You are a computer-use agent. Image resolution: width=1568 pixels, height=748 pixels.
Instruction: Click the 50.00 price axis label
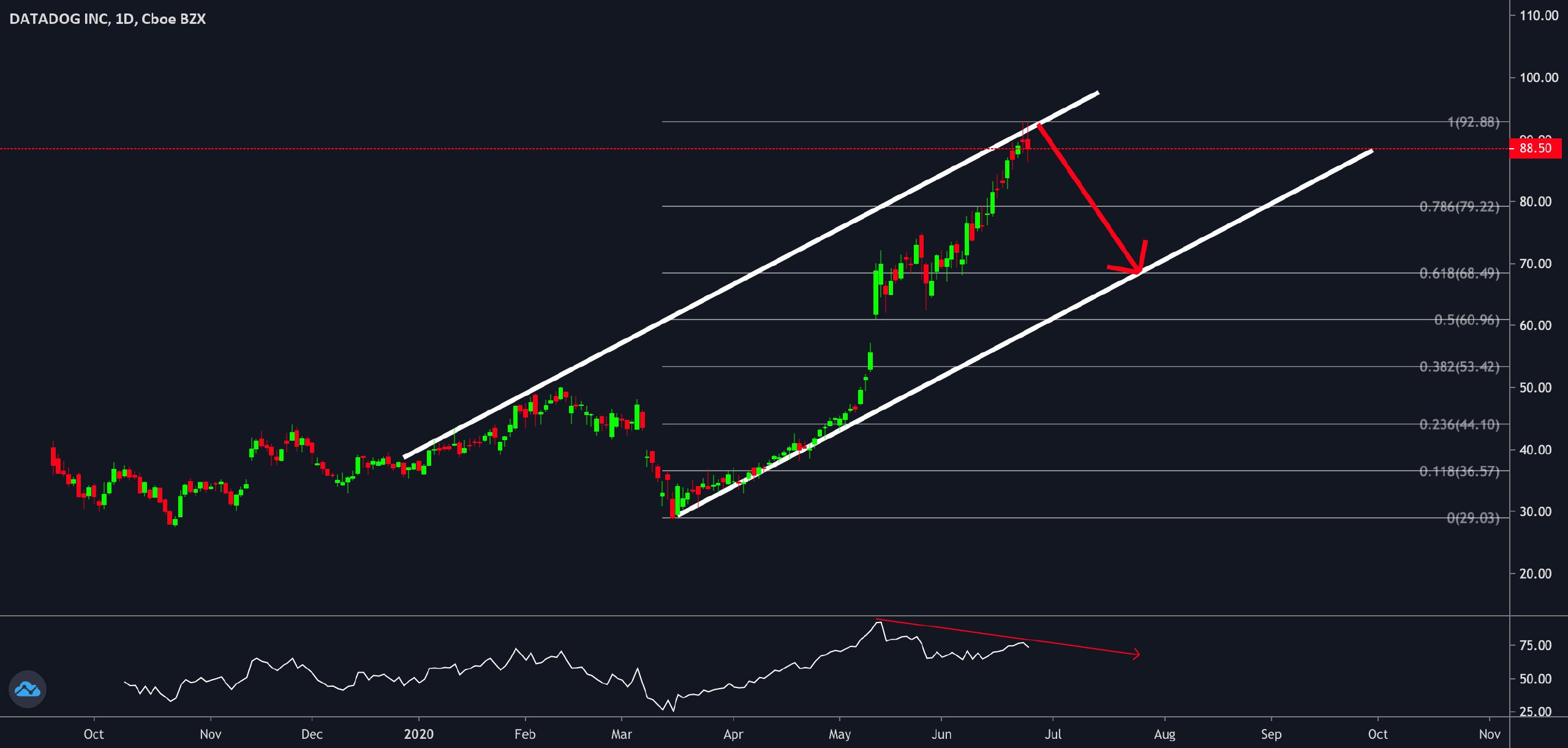click(x=1536, y=387)
